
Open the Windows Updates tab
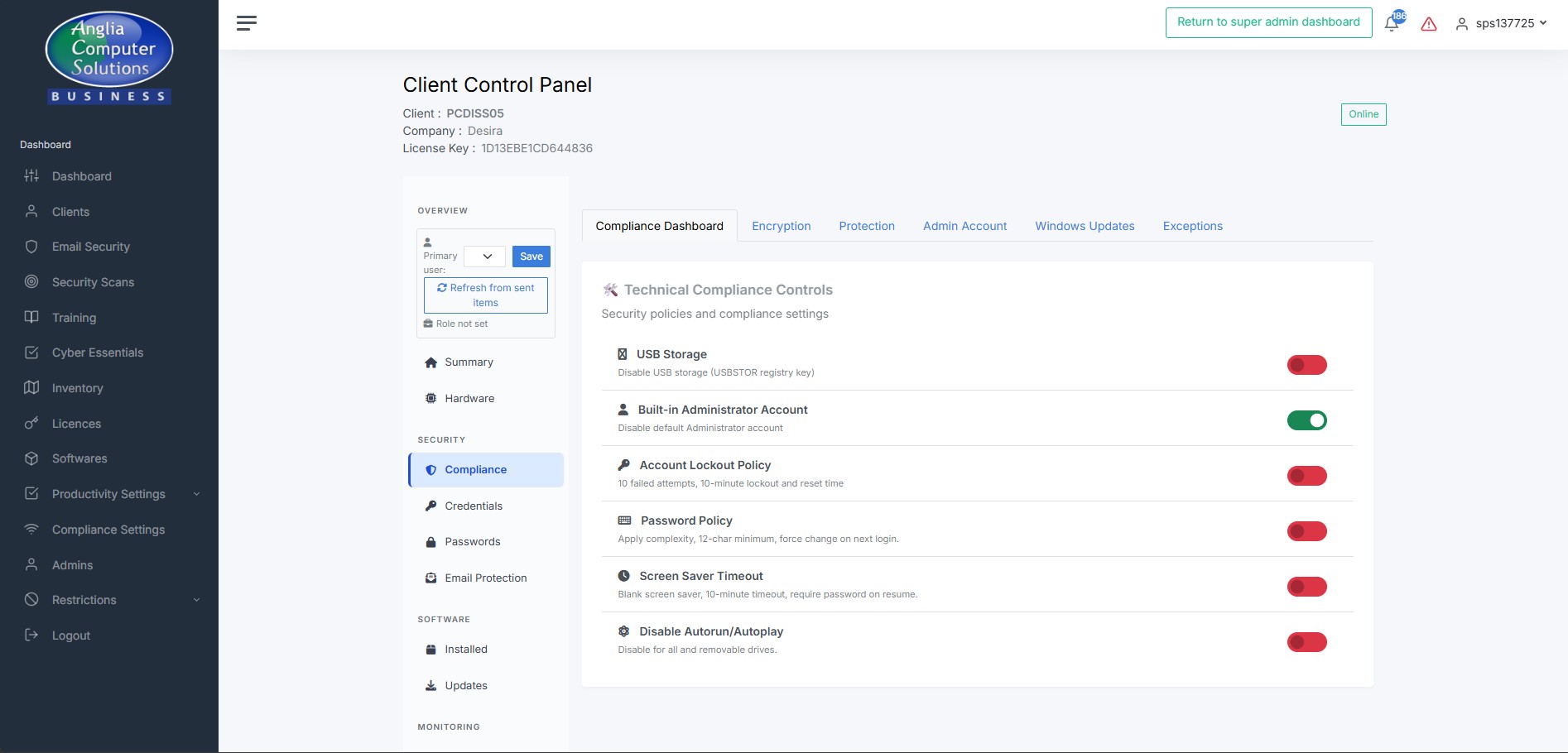pos(1084,225)
